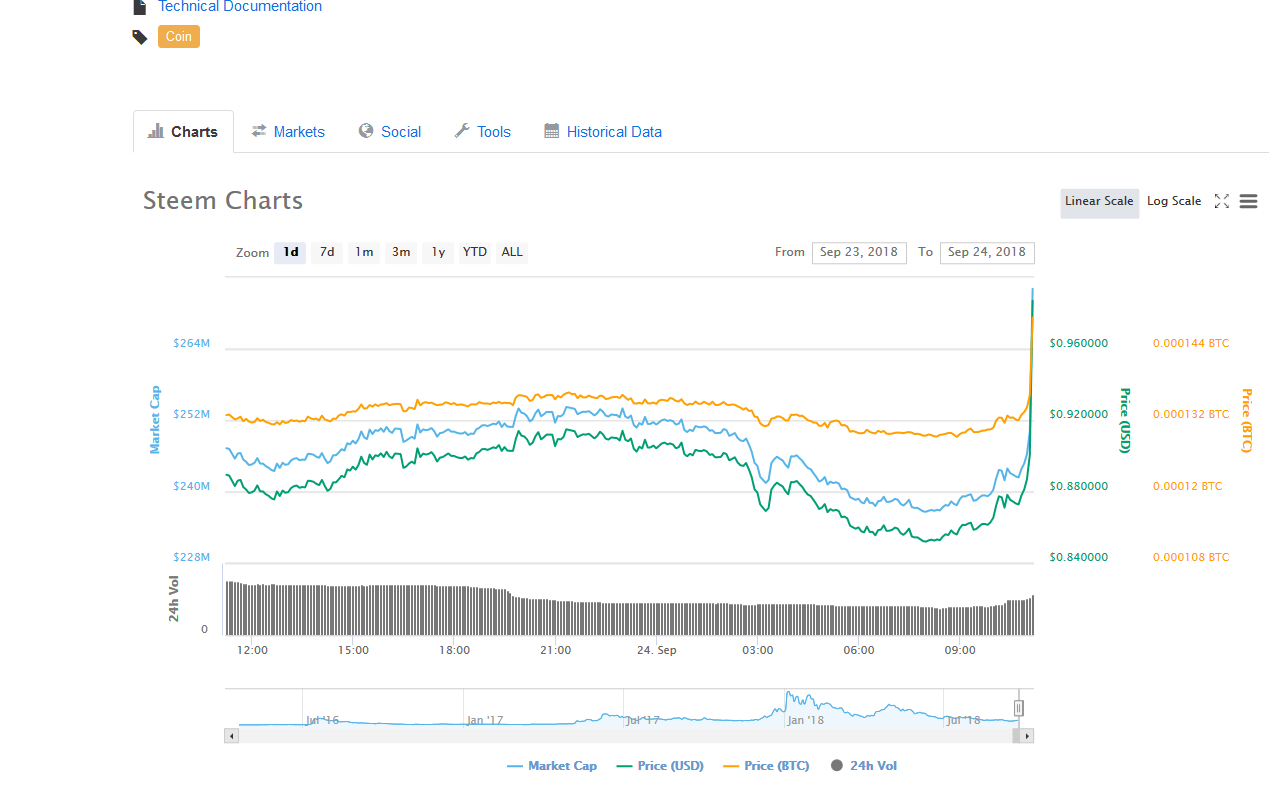Screen dimensions: 1276x786
Task: Click the Jan '18 navigator label
Action: pyautogui.click(x=806, y=719)
